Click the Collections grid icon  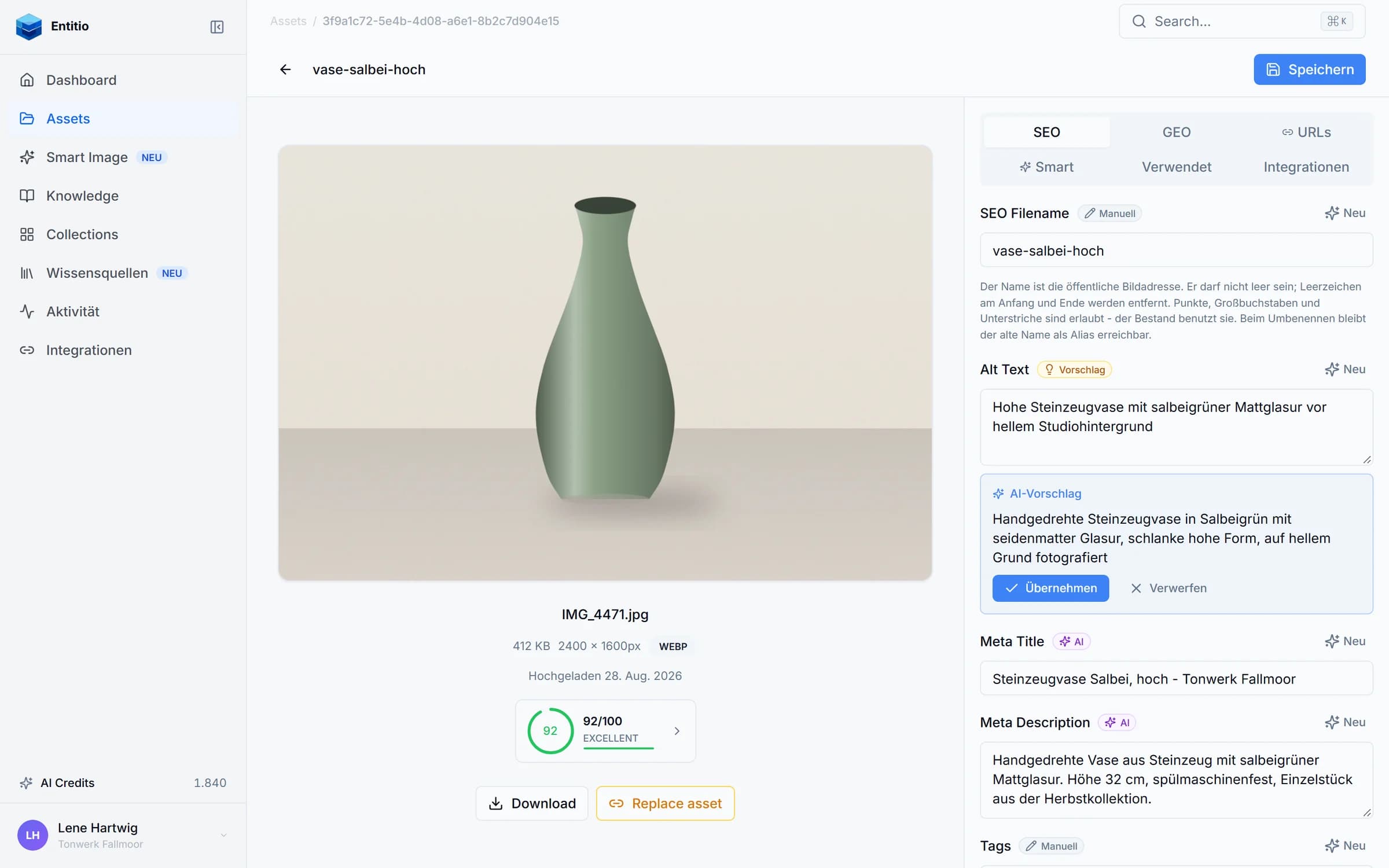coord(27,234)
